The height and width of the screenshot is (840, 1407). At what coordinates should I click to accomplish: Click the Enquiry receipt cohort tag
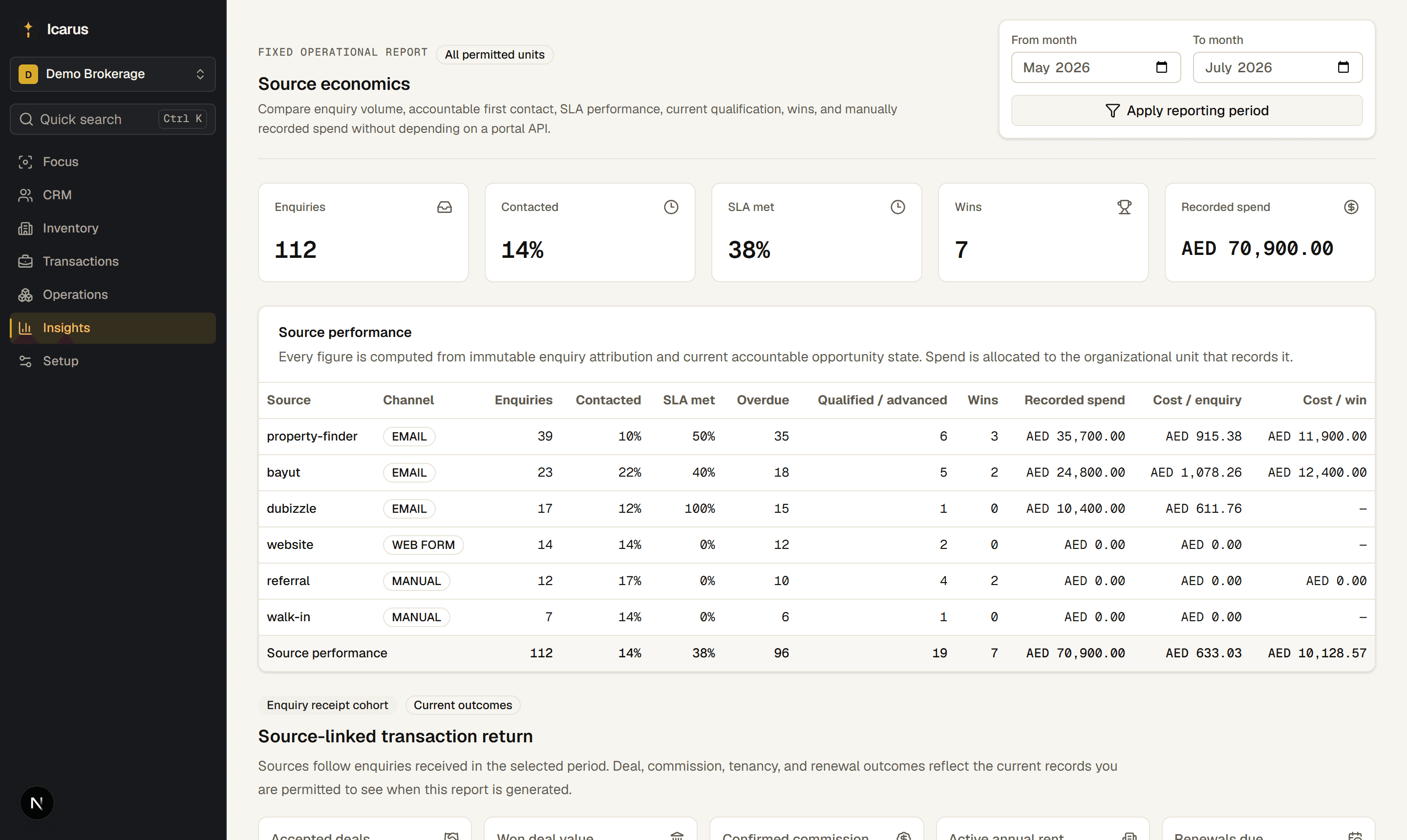(327, 705)
